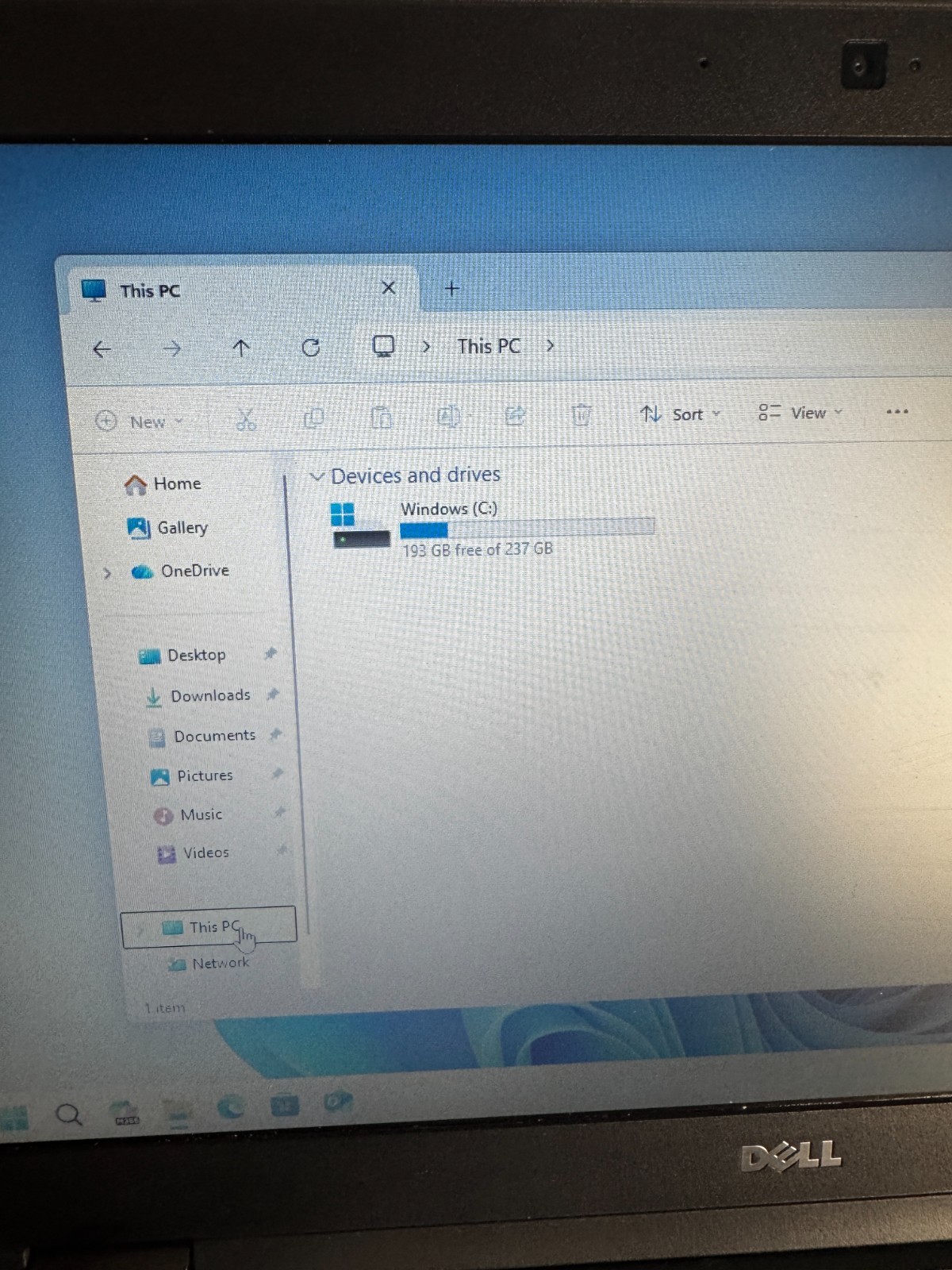Click pin icon beside Downloads
Viewport: 952px width, 1270px height.
(x=273, y=694)
